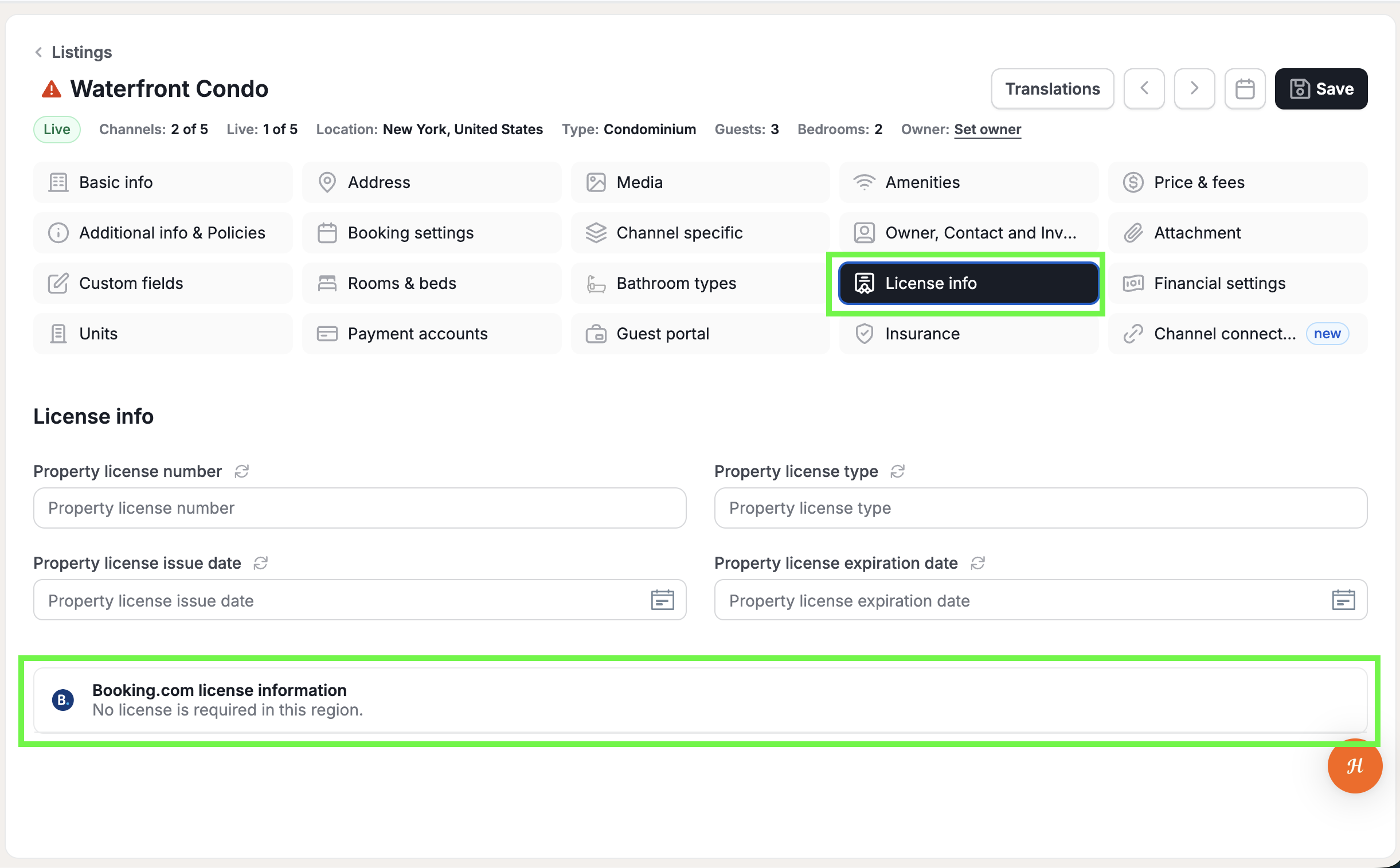Image resolution: width=1400 pixels, height=868 pixels.
Task: Open Price & fees section
Action: click(1238, 182)
